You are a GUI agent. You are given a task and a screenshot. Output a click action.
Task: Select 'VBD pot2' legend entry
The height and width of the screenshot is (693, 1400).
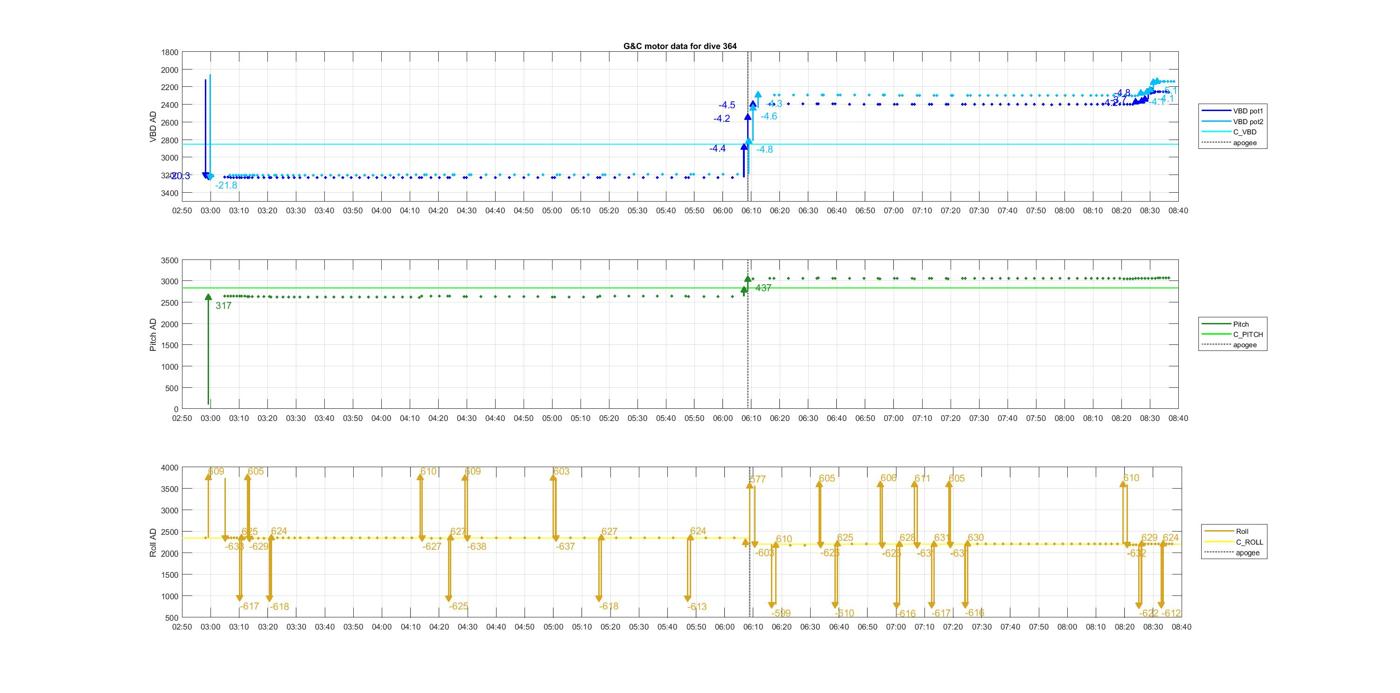click(x=1233, y=121)
